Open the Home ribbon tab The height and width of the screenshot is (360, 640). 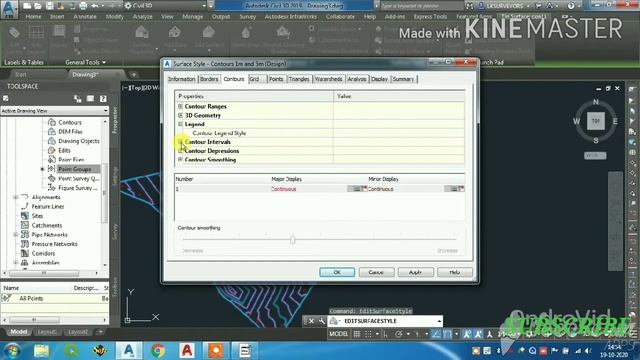pos(33,17)
